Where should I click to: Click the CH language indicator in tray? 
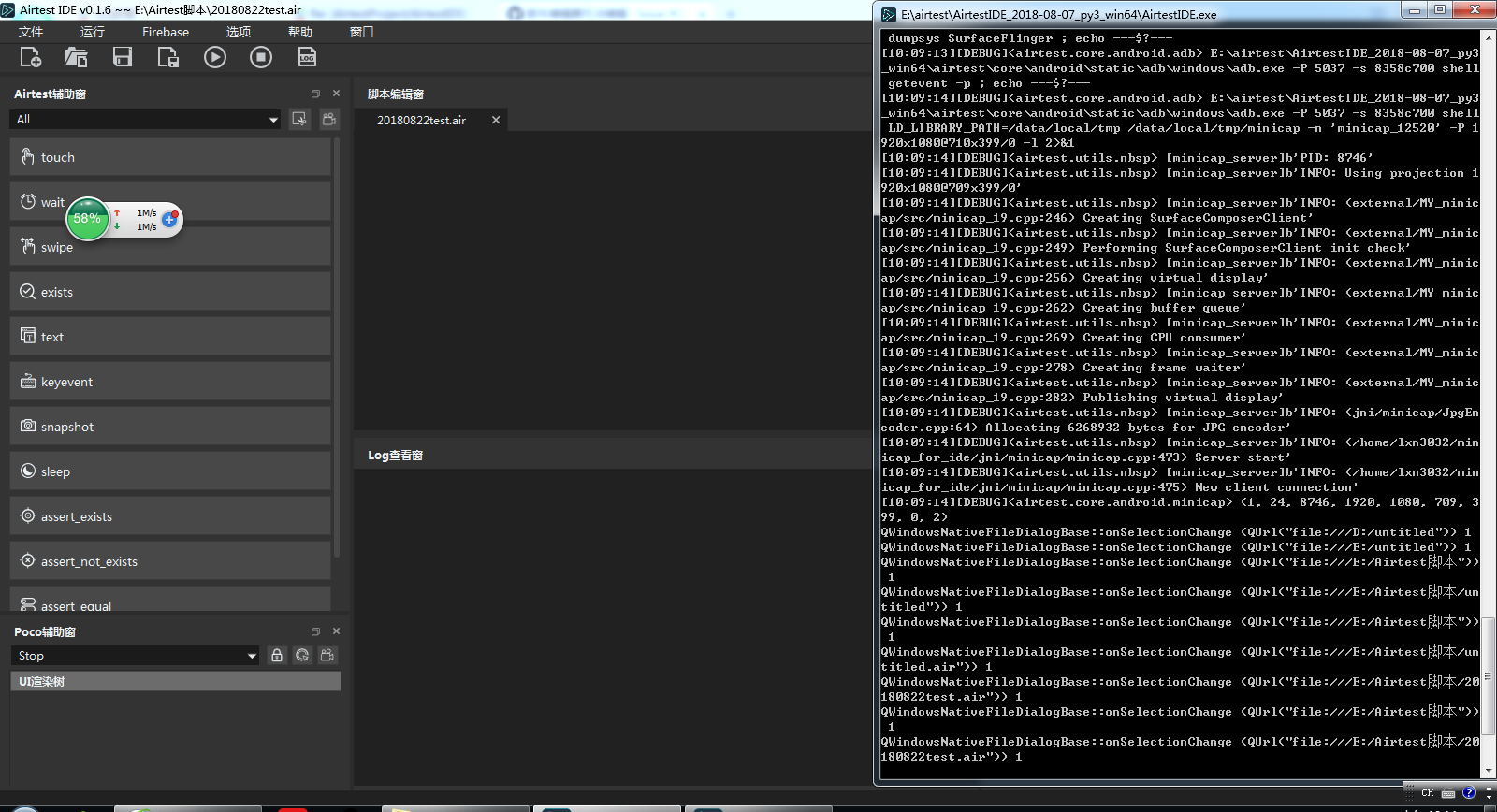(x=1427, y=793)
